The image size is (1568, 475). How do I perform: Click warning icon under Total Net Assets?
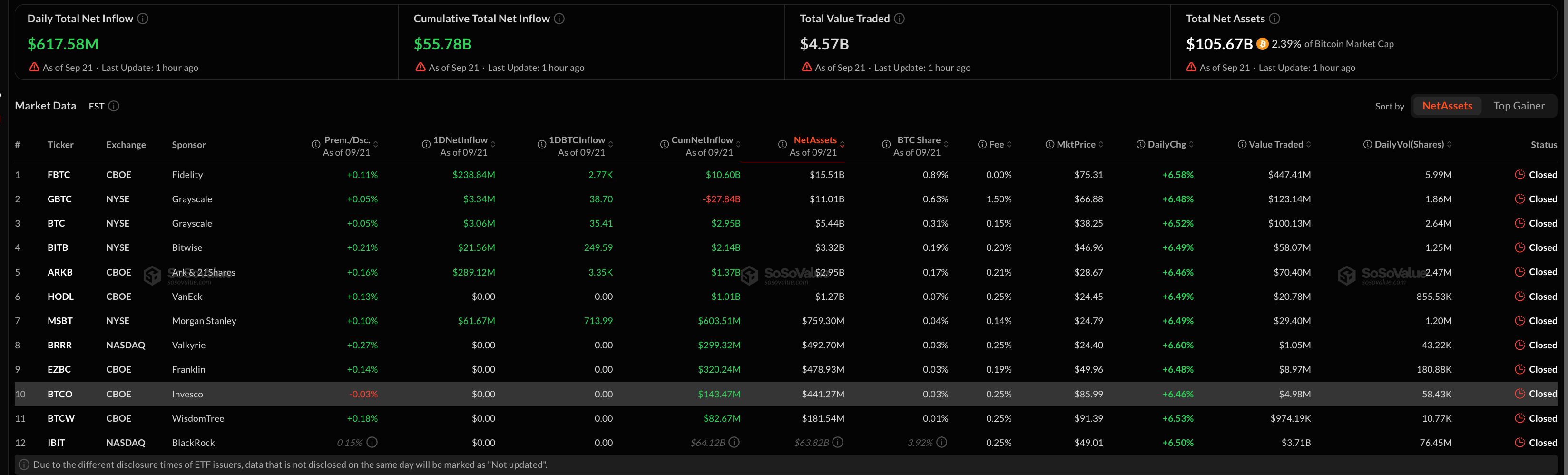tap(1191, 67)
